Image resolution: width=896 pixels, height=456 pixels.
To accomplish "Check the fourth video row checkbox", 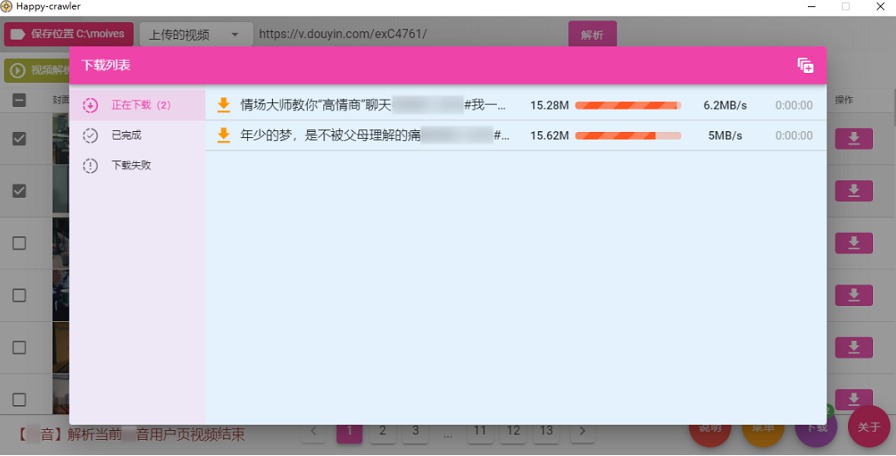I will pyautogui.click(x=19, y=295).
